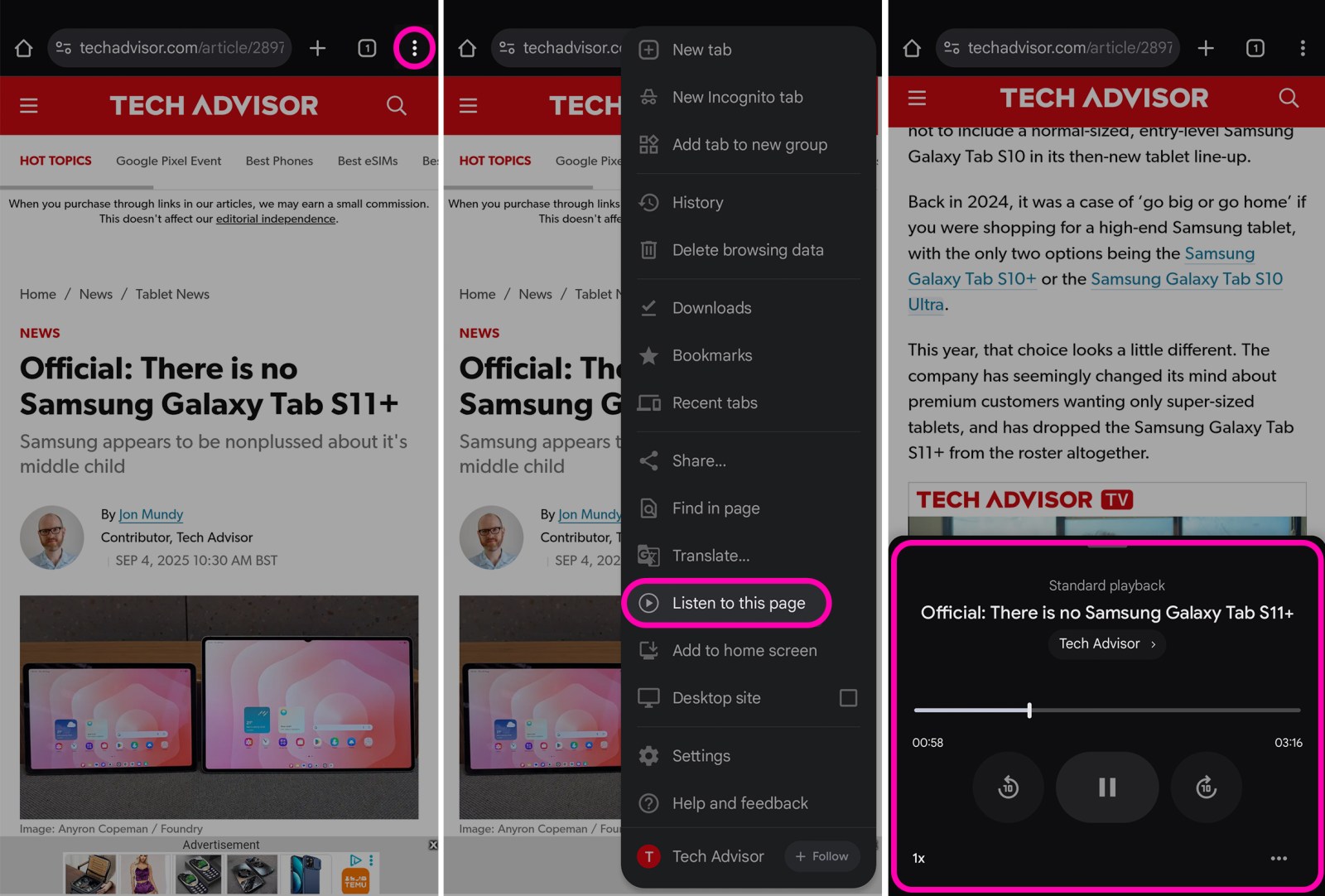Open Jon Mundy author link on left
The image size is (1325, 896).
click(x=151, y=514)
